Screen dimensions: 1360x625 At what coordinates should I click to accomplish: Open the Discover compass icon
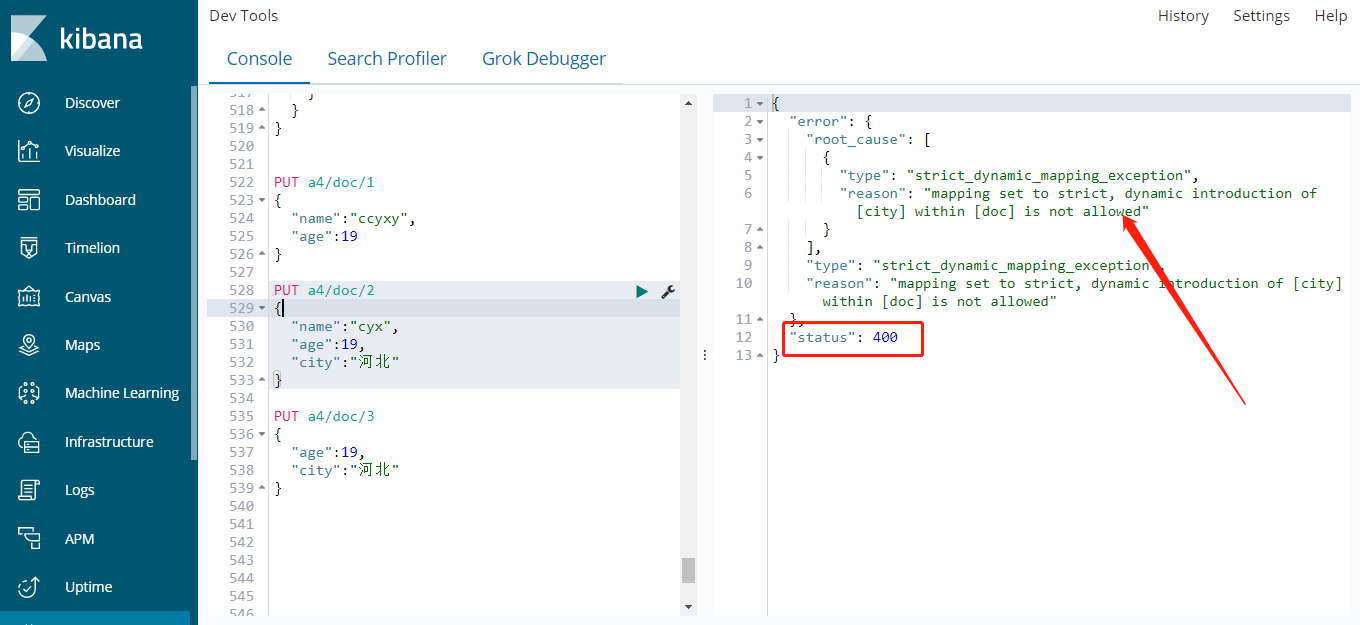pos(29,103)
